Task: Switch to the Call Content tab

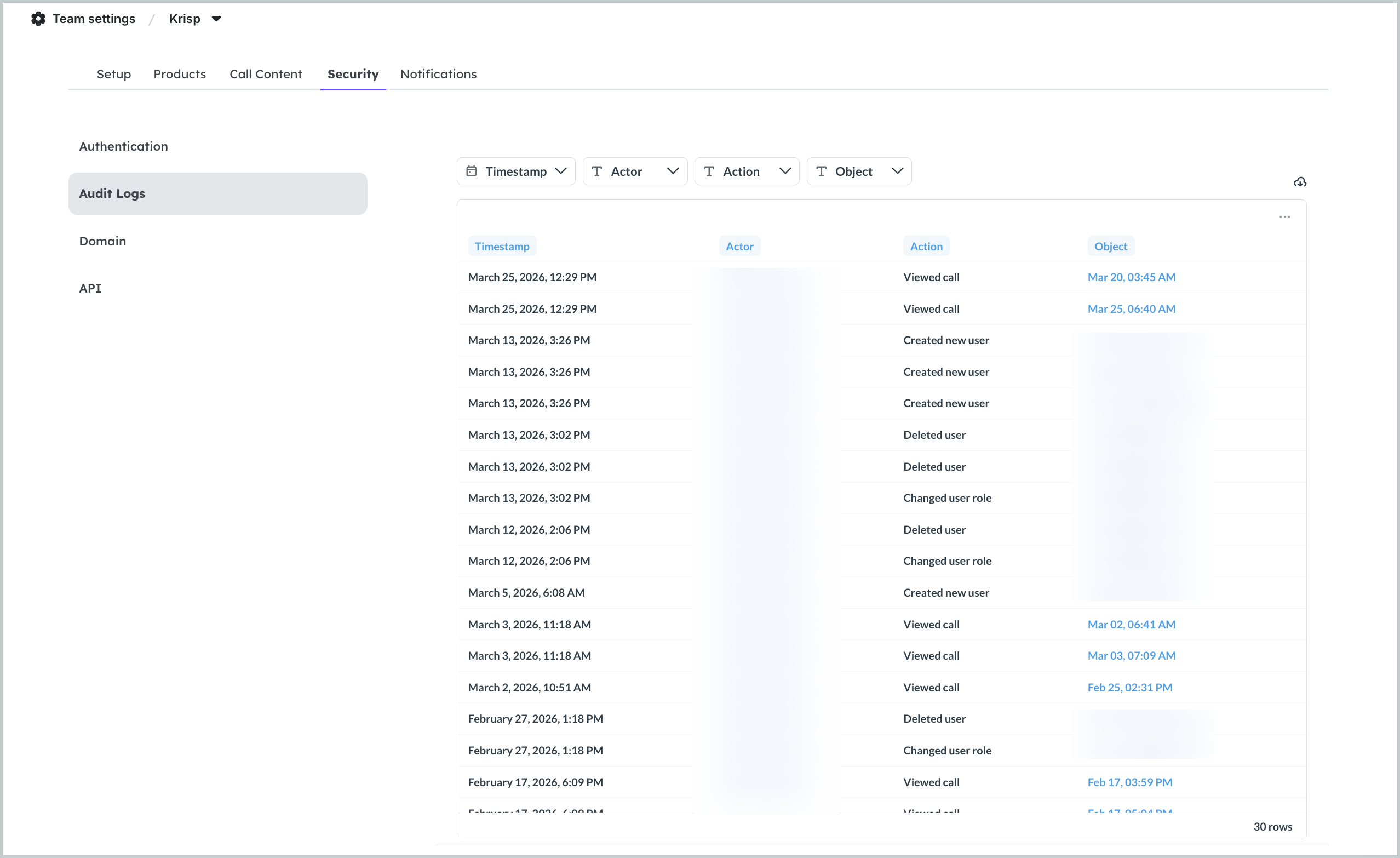Action: (x=265, y=74)
